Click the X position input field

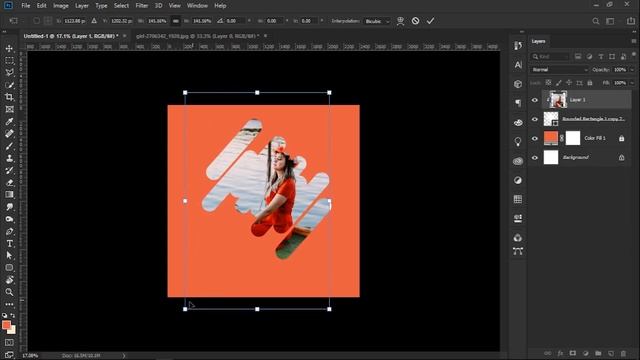[75, 21]
